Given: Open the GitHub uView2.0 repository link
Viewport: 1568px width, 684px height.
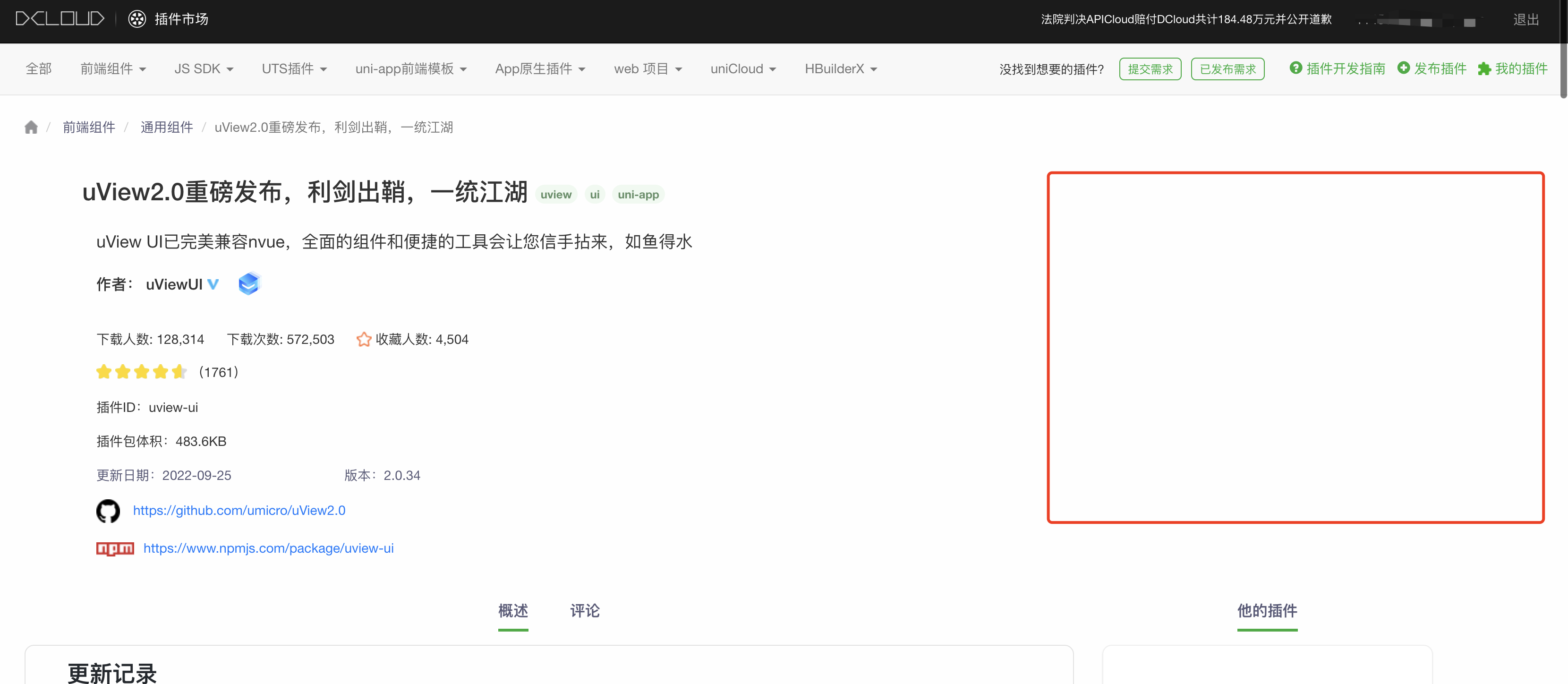Looking at the screenshot, I should (239, 511).
